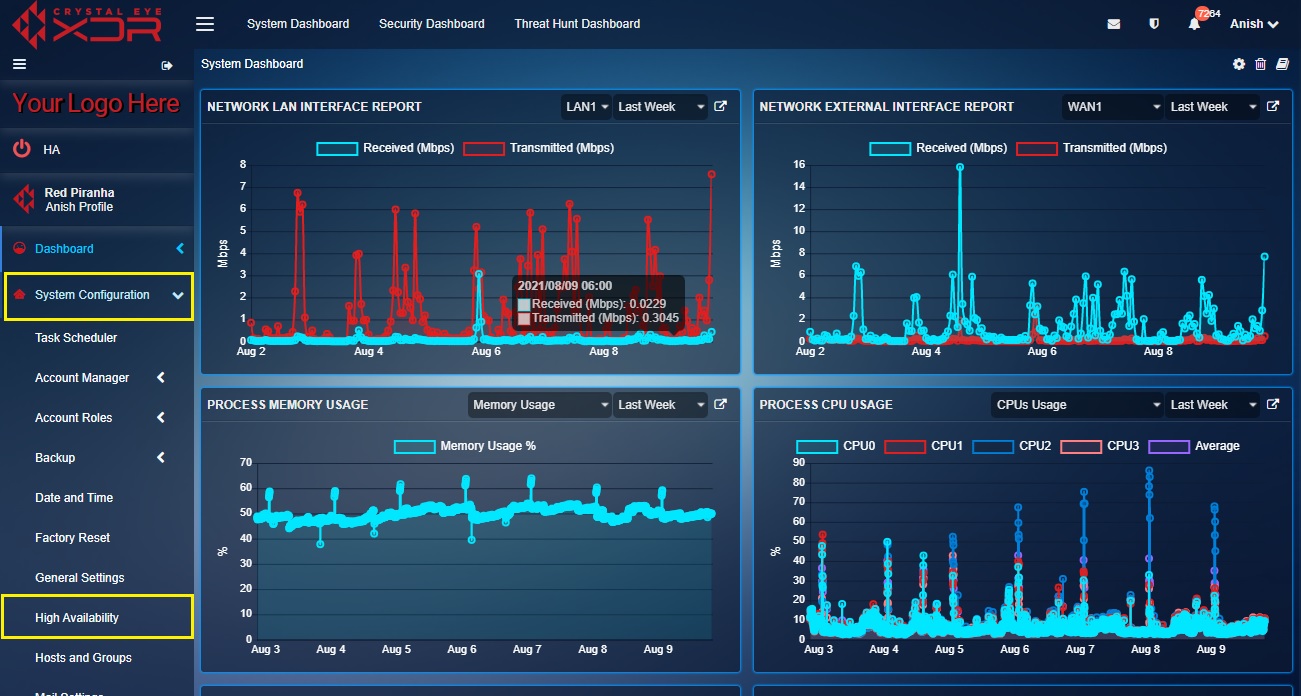Open the notifications bell
1301x696 pixels.
1194,24
